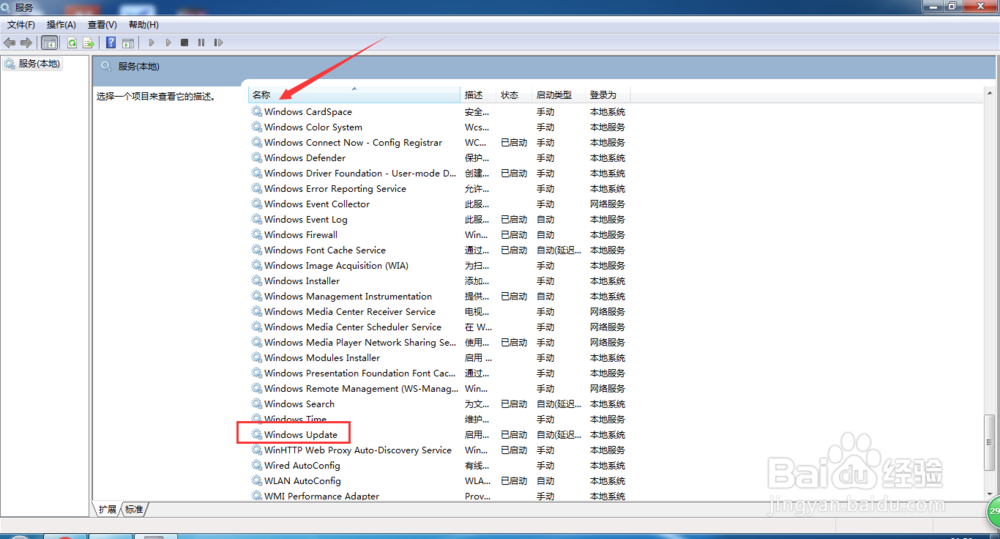Click 网络服务 login of Windows Event Collector

(607, 204)
